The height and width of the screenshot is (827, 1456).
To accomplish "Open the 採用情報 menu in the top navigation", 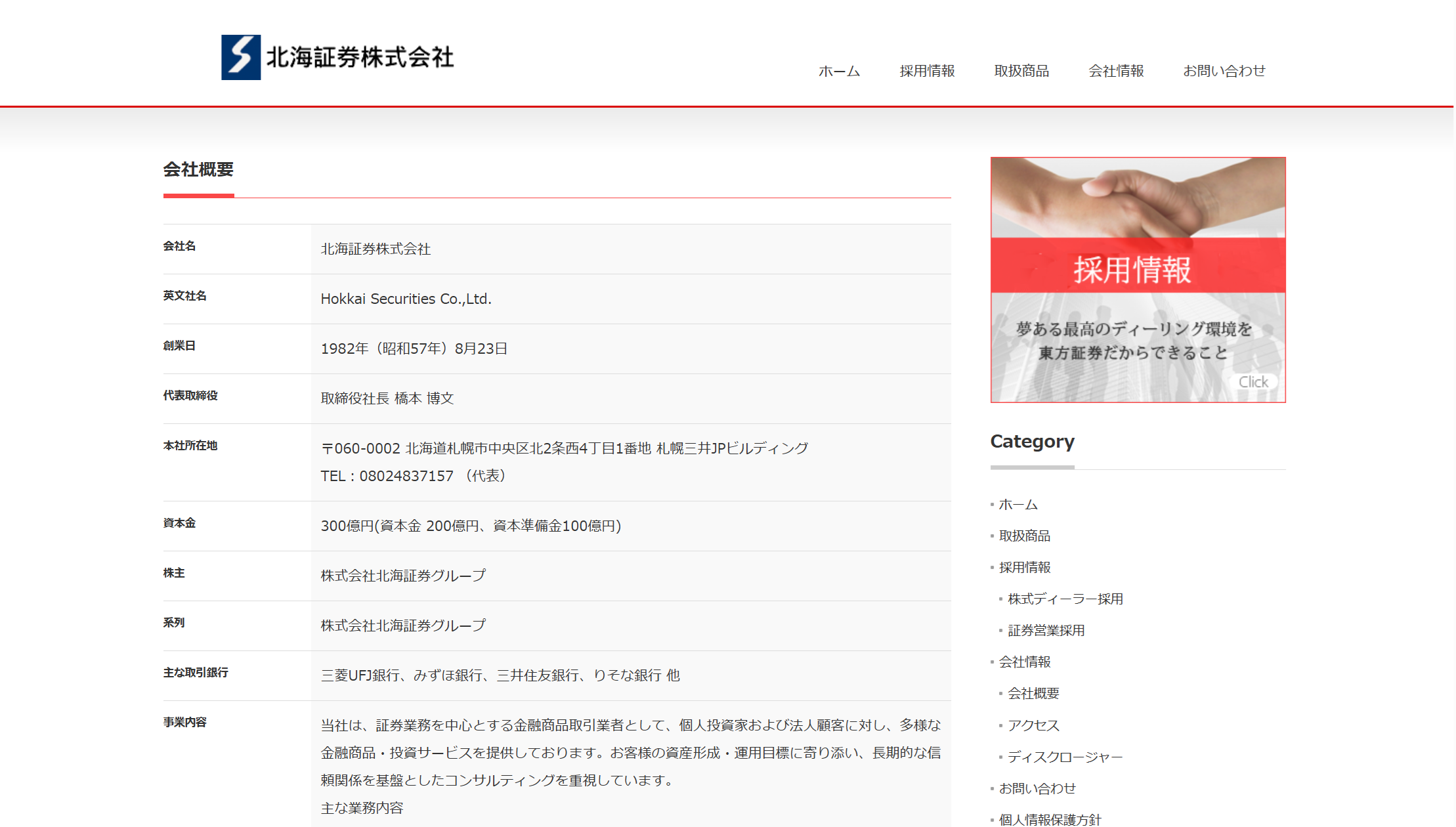I will pyautogui.click(x=927, y=71).
